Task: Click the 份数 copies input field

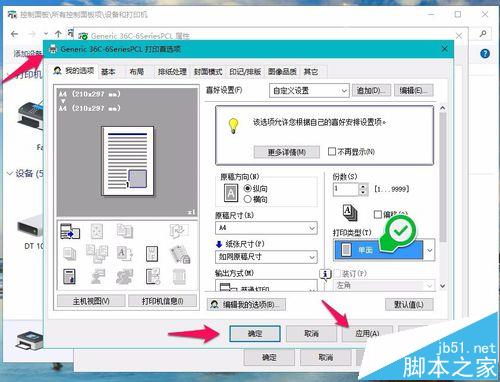Action: coord(346,189)
